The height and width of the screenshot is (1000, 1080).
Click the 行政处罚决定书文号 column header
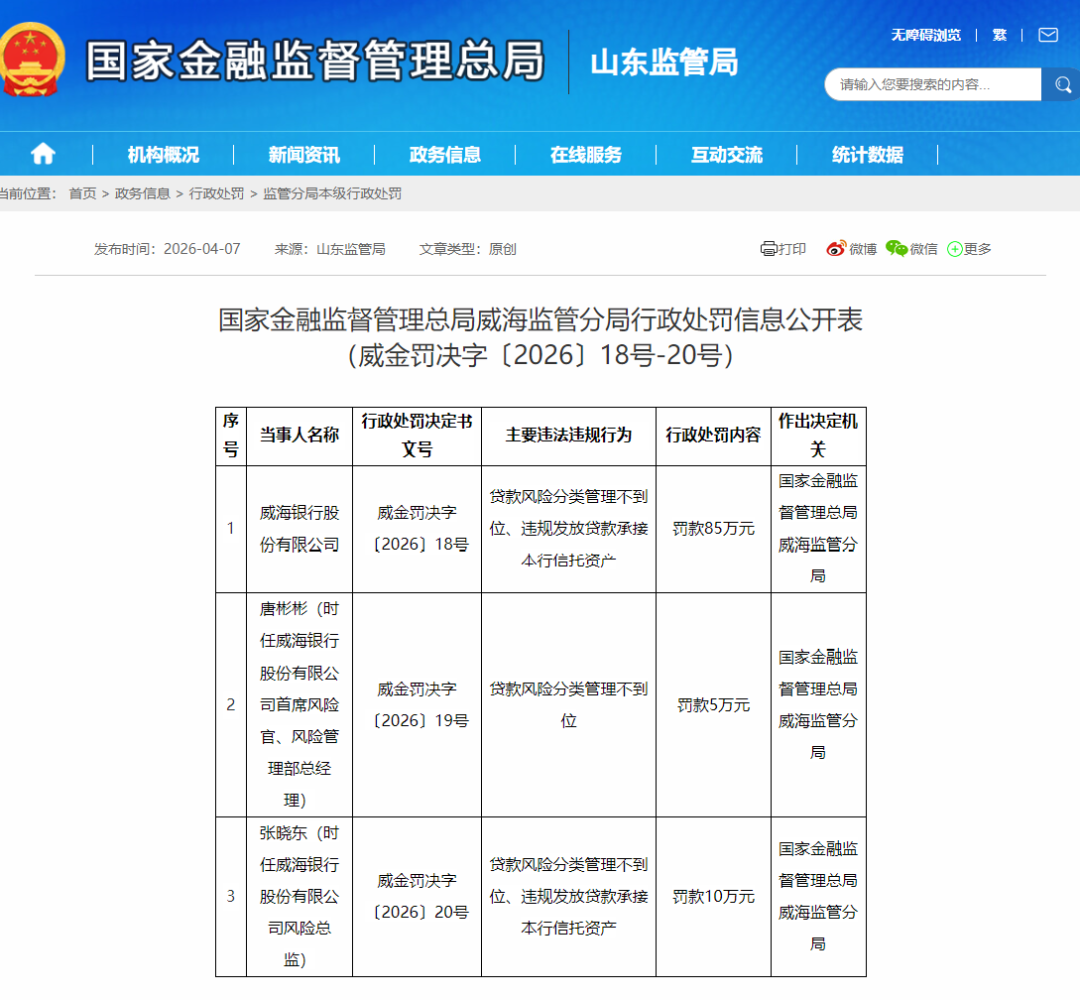coord(417,435)
